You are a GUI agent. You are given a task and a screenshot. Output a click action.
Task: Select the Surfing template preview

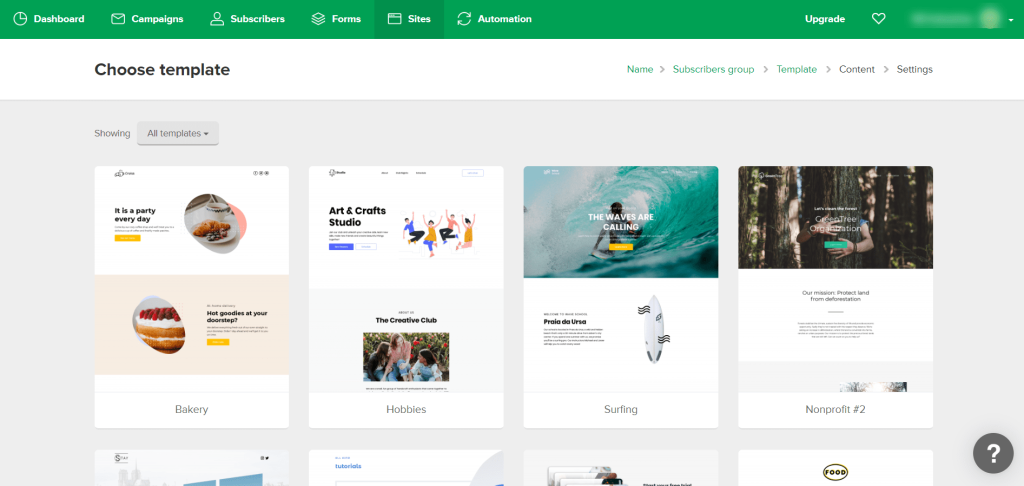[621, 280]
